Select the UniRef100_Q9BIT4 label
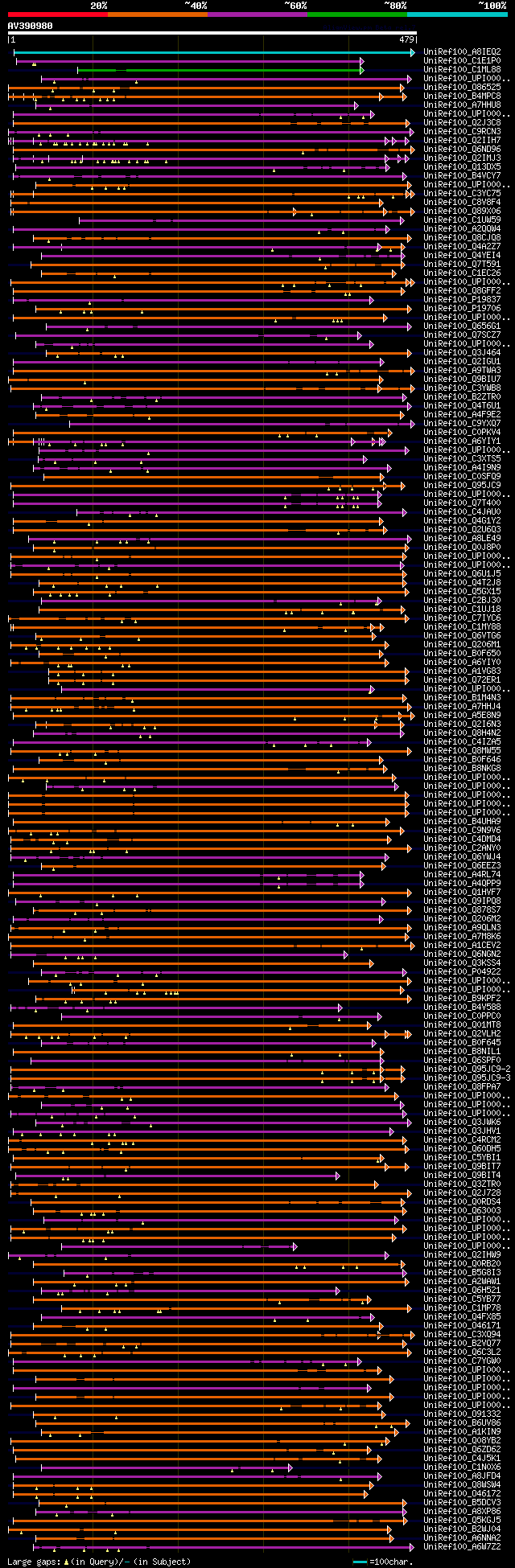This screenshot has height=1568, width=515. (x=462, y=1175)
